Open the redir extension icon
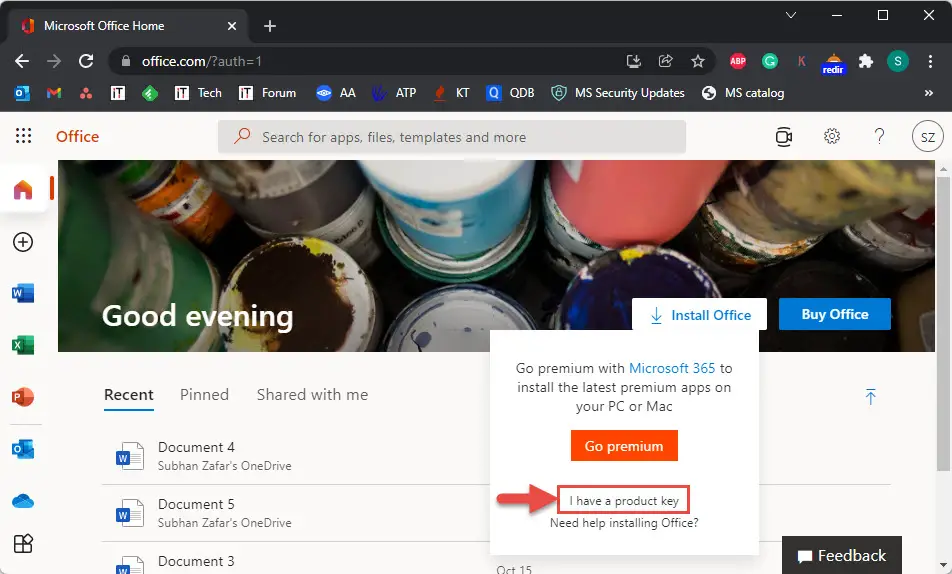 point(833,63)
